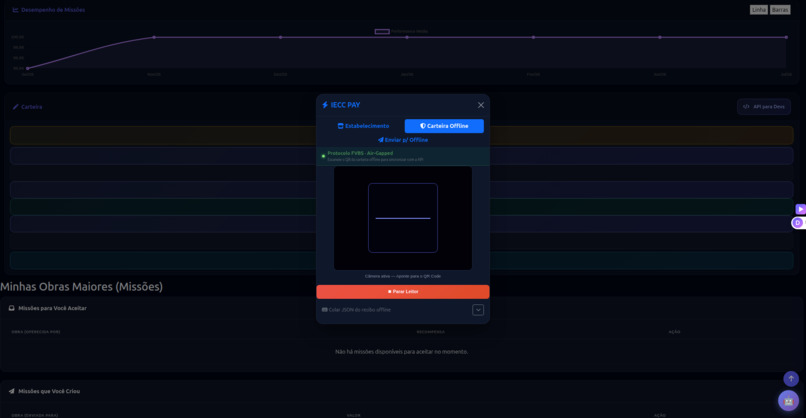Viewport: 806px width, 418px height.
Task: Open API para Devs
Action: [x=764, y=107]
